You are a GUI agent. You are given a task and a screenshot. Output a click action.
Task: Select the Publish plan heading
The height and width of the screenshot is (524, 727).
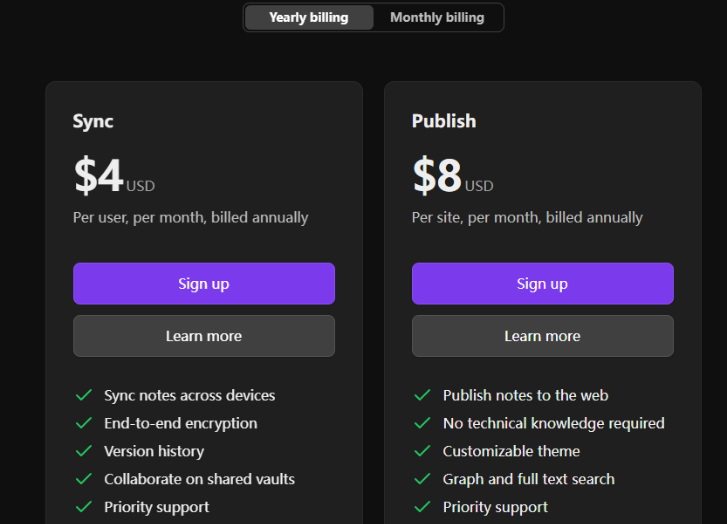point(444,121)
